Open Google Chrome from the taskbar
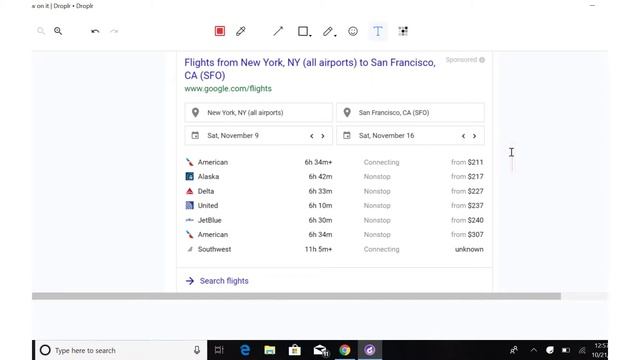The width and height of the screenshot is (640, 360). pos(345,350)
